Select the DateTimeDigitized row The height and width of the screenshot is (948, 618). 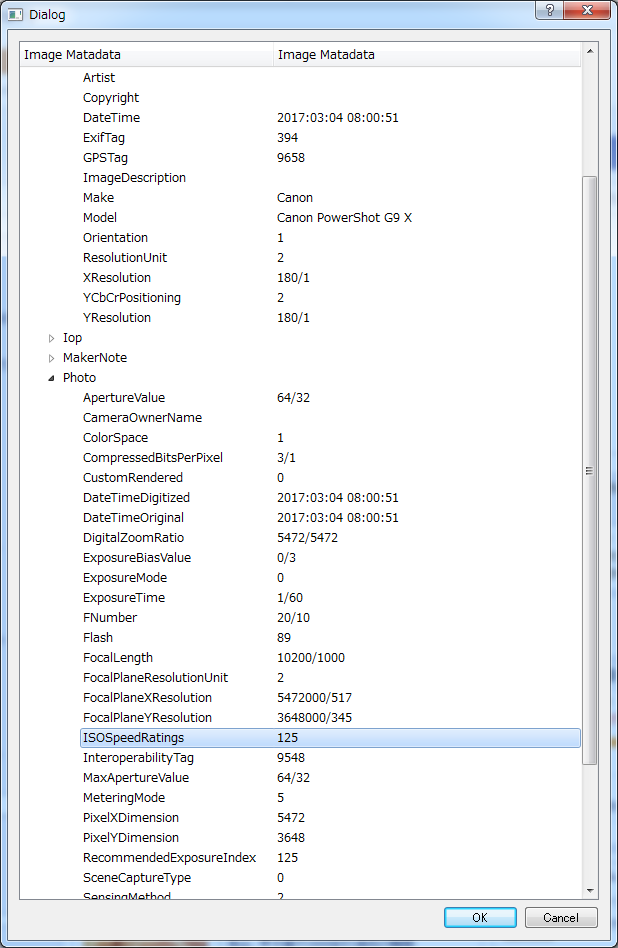(330, 497)
